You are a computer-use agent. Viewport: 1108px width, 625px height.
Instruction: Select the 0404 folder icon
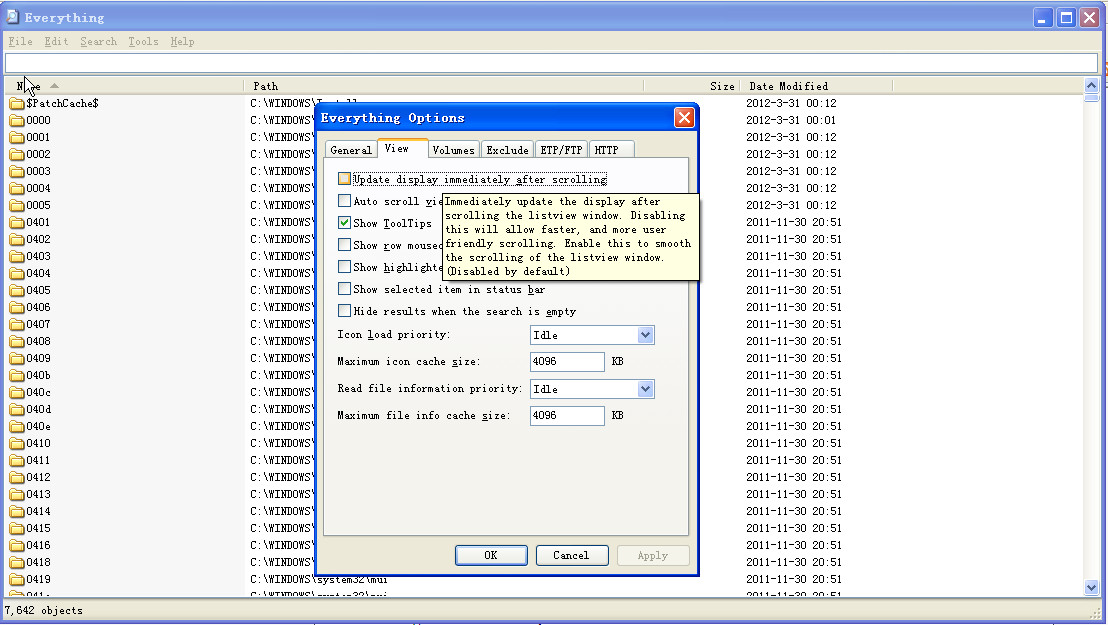click(17, 273)
